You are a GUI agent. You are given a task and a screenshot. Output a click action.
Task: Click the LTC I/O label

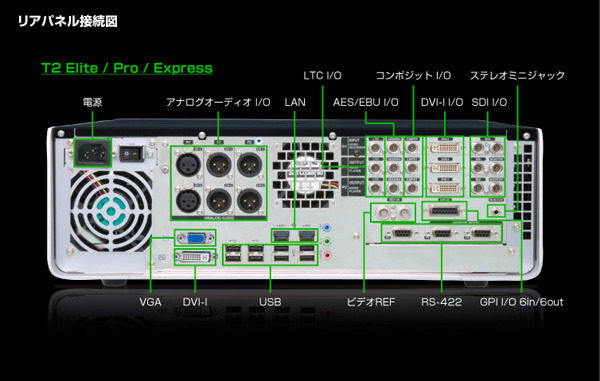(322, 75)
